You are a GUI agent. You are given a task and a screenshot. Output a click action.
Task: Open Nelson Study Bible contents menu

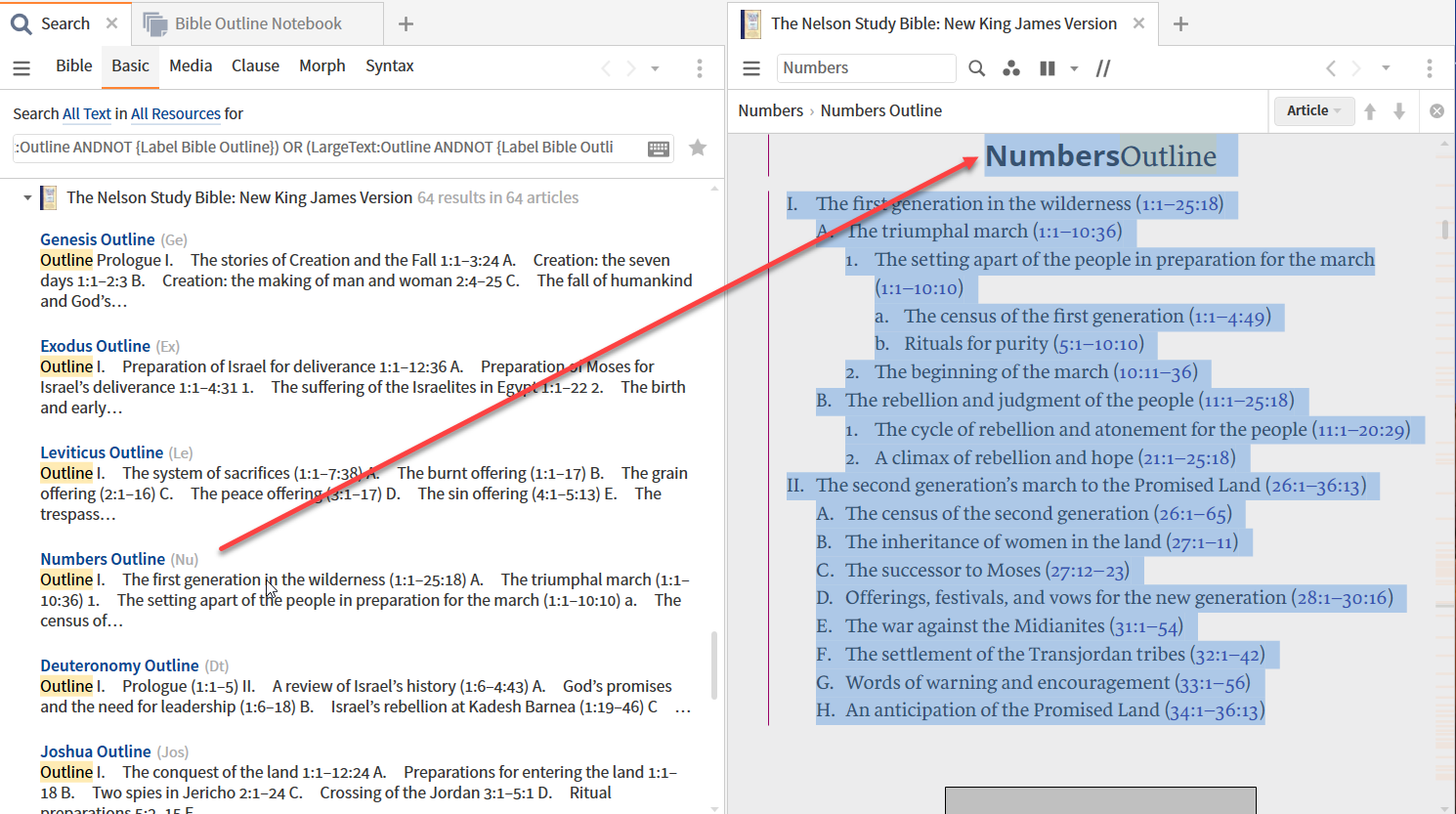(x=751, y=68)
